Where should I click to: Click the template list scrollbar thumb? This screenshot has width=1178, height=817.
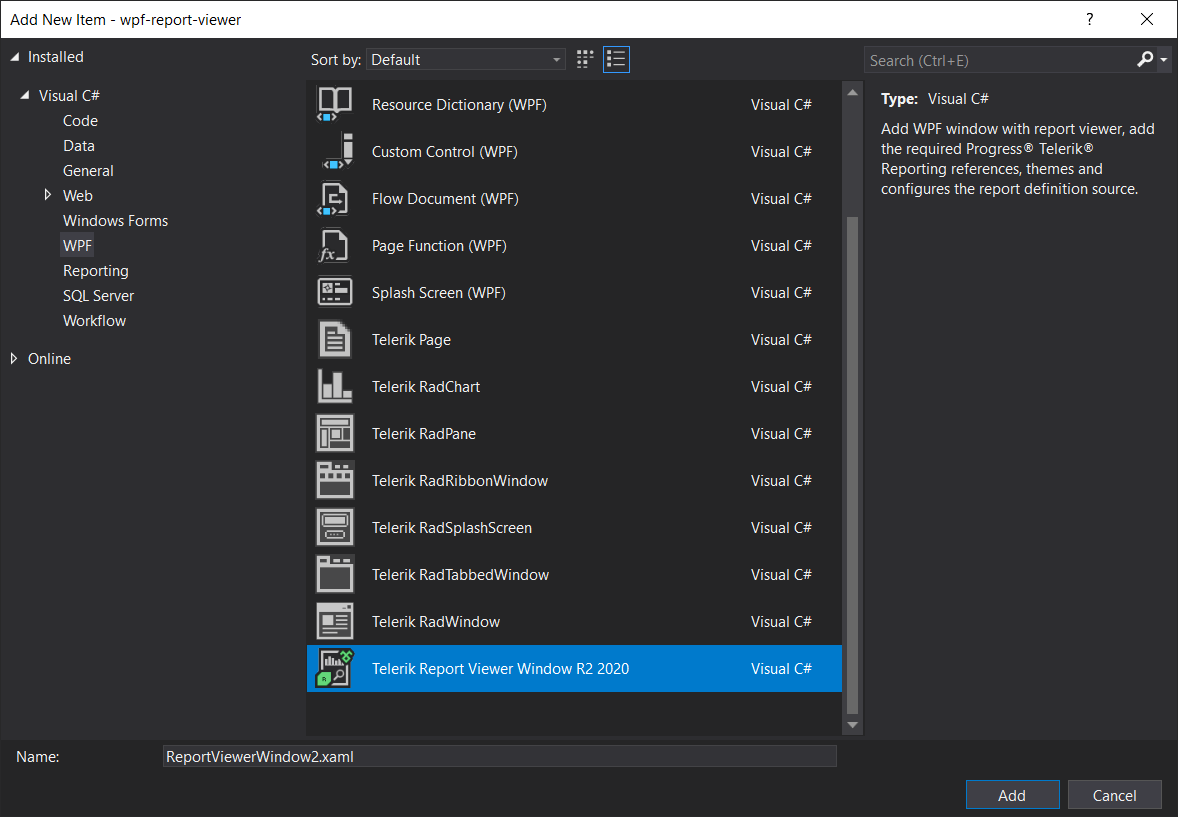point(852,464)
